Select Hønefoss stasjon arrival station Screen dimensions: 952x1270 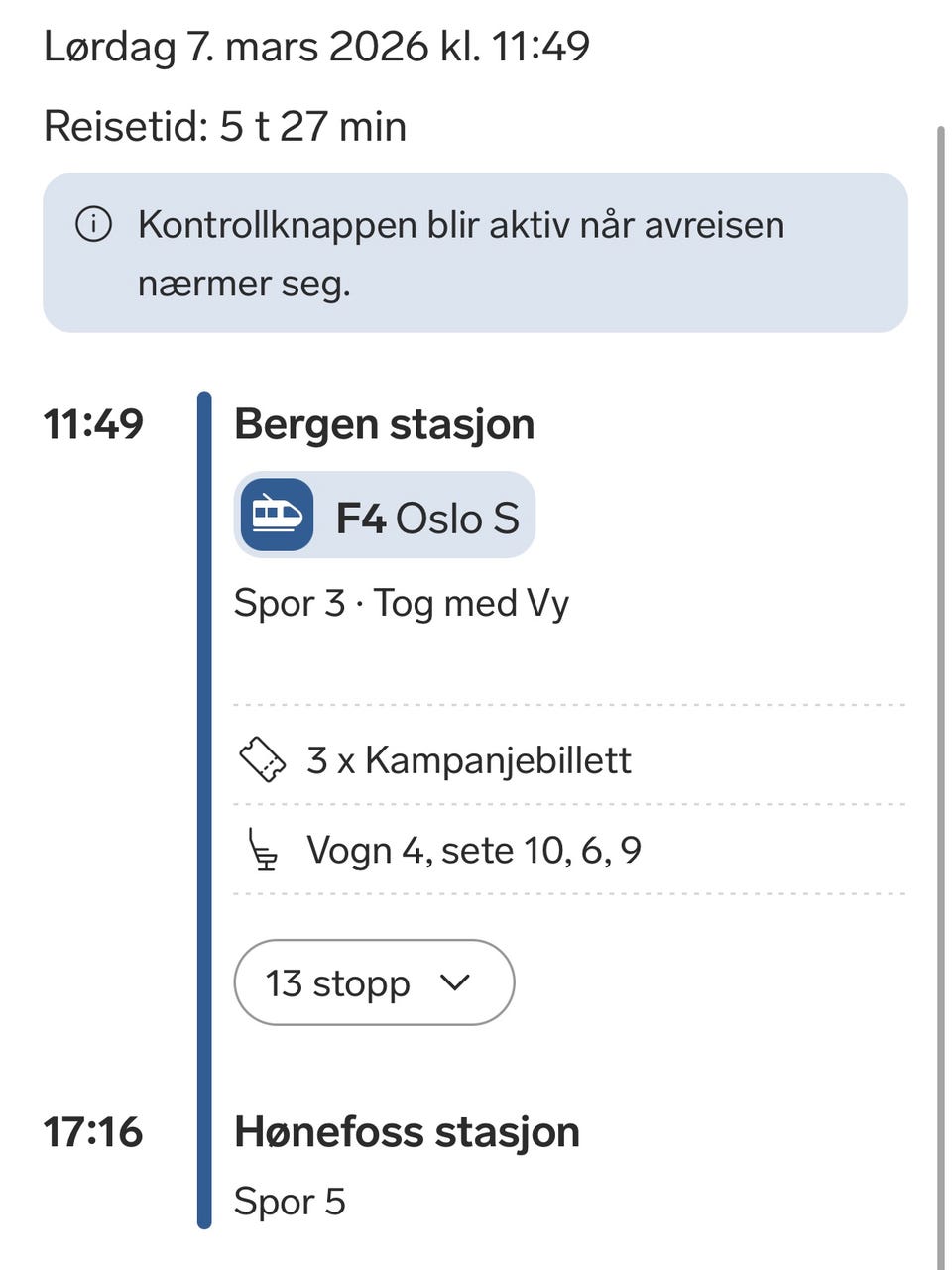407,1132
